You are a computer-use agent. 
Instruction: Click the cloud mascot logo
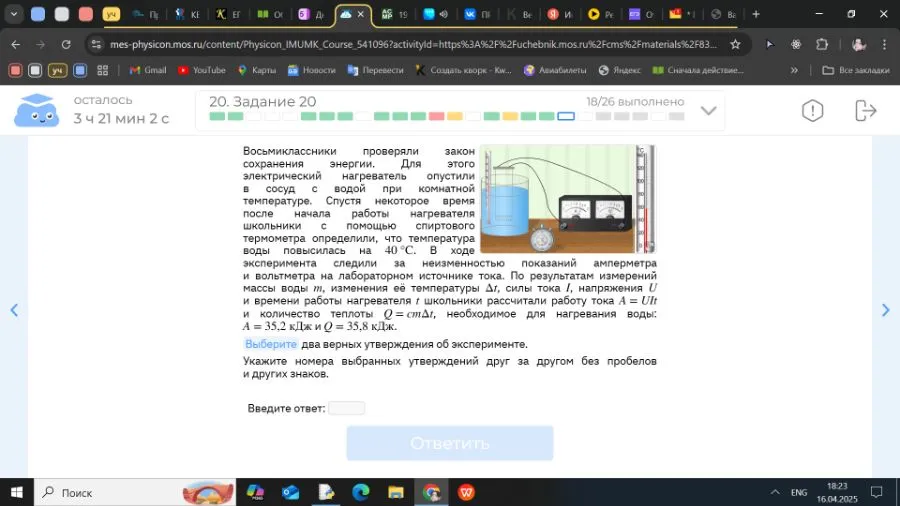click(36, 110)
